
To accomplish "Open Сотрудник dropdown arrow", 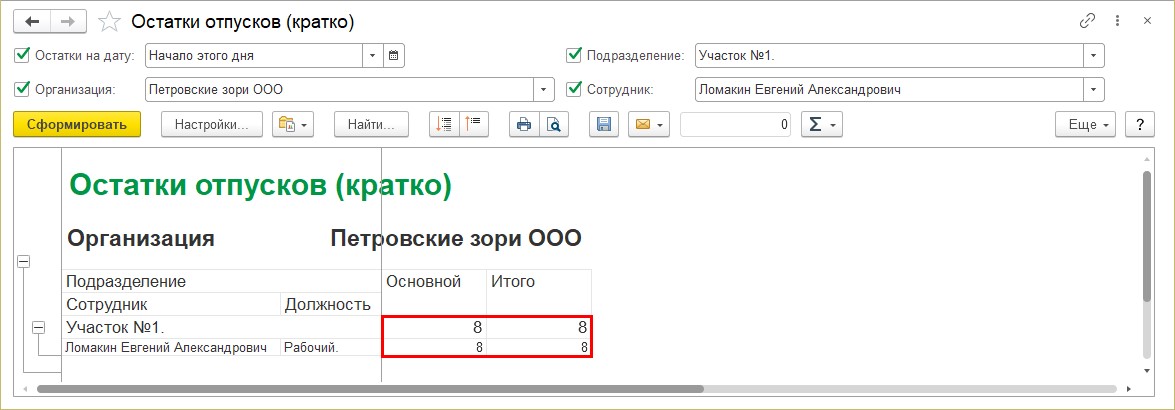I will pyautogui.click(x=1094, y=90).
